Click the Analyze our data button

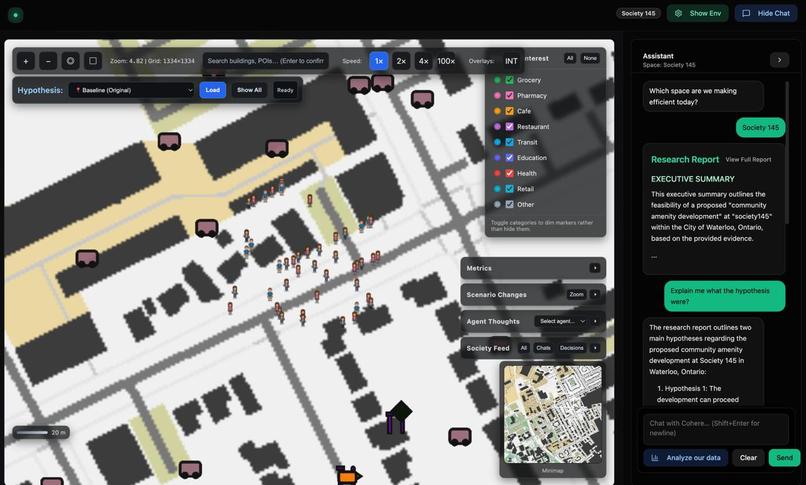click(x=686, y=458)
